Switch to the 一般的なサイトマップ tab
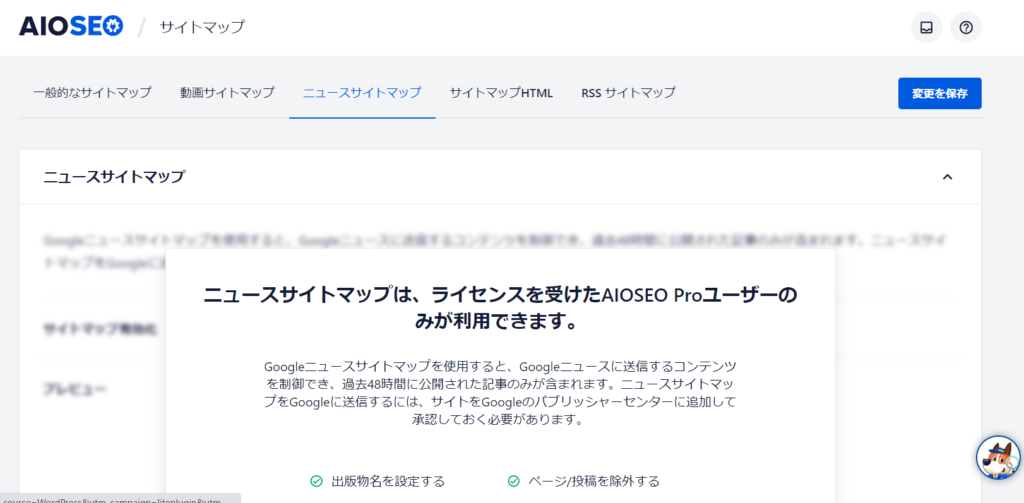The image size is (1024, 503). click(x=92, y=93)
